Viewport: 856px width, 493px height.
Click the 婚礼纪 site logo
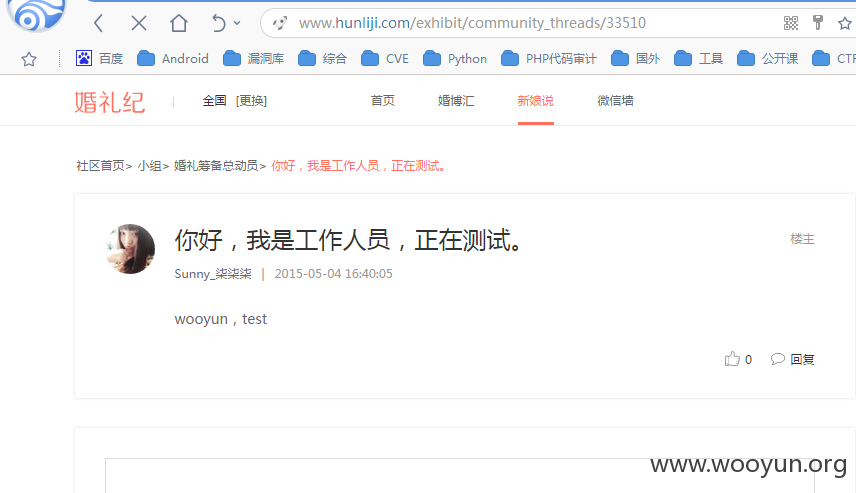pos(110,102)
